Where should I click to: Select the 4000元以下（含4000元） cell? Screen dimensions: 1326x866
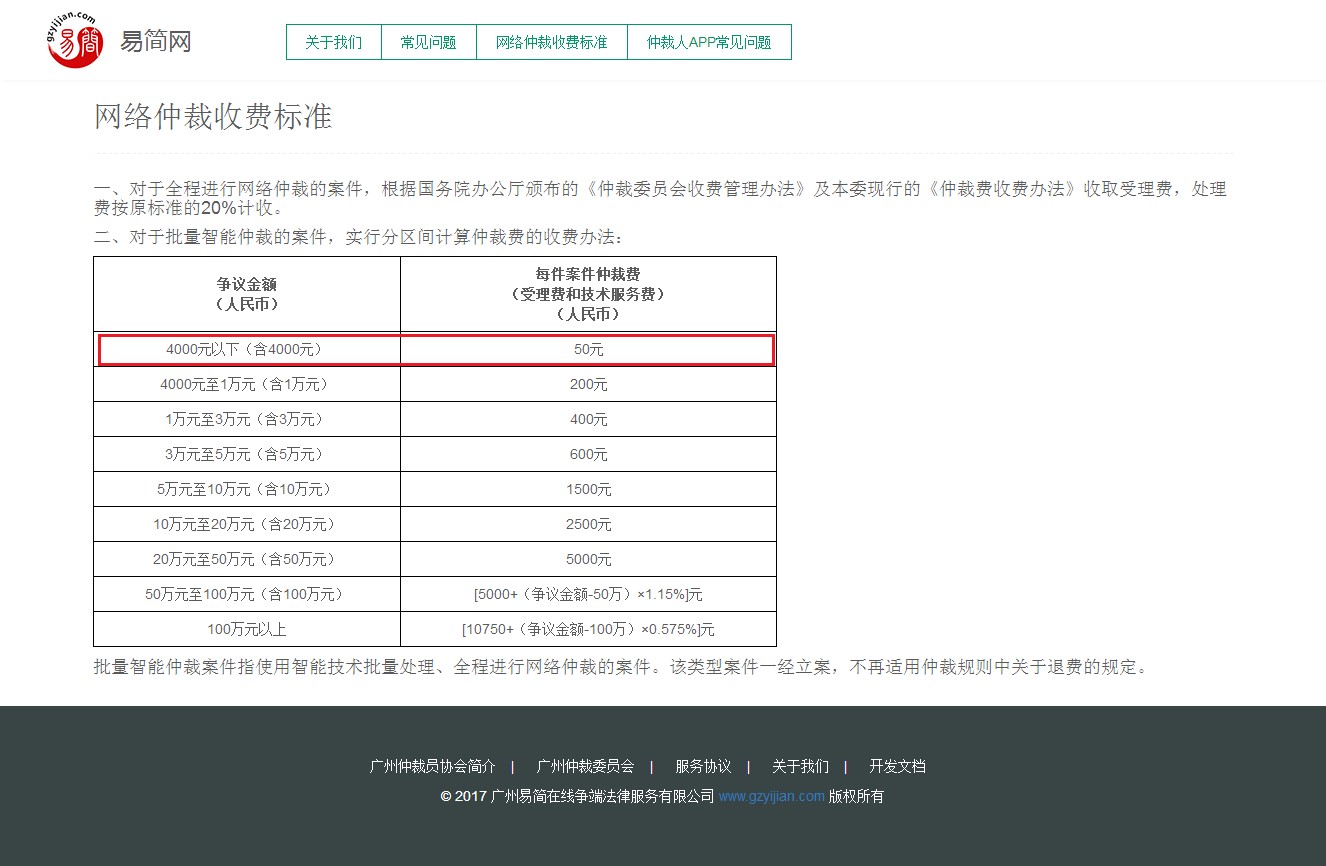tap(247, 350)
